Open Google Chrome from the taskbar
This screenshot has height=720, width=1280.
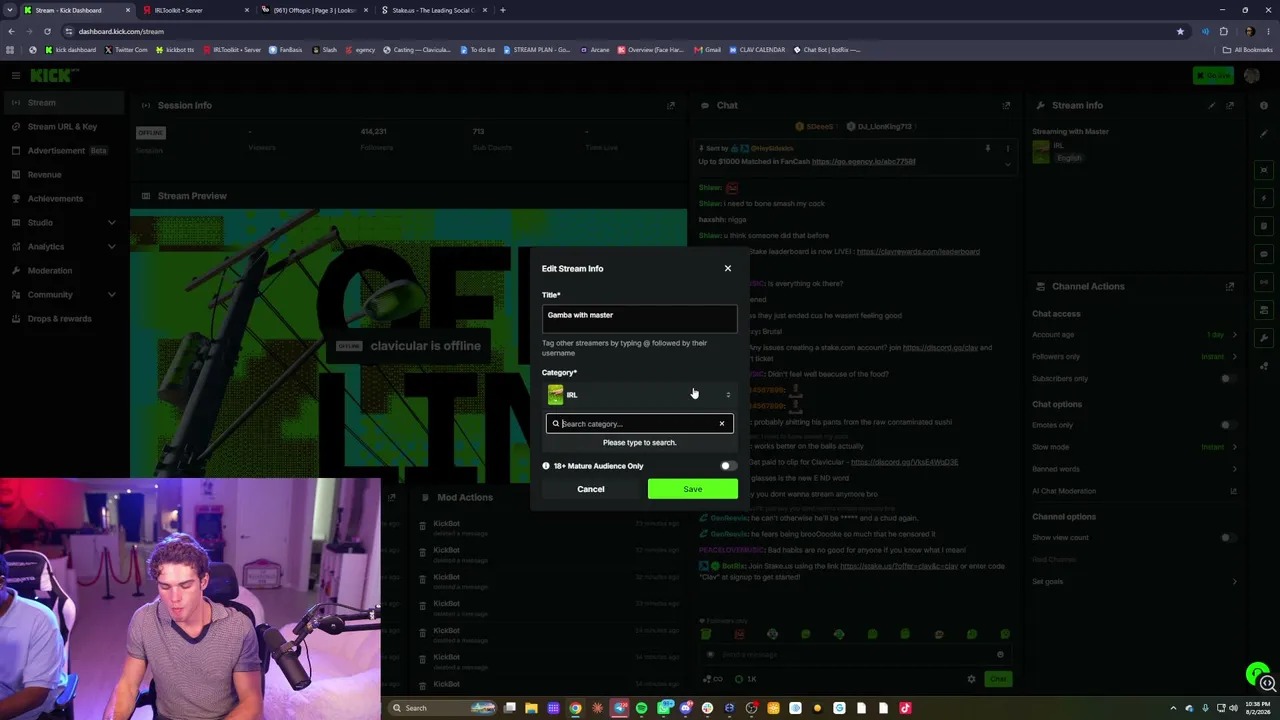tap(576, 708)
